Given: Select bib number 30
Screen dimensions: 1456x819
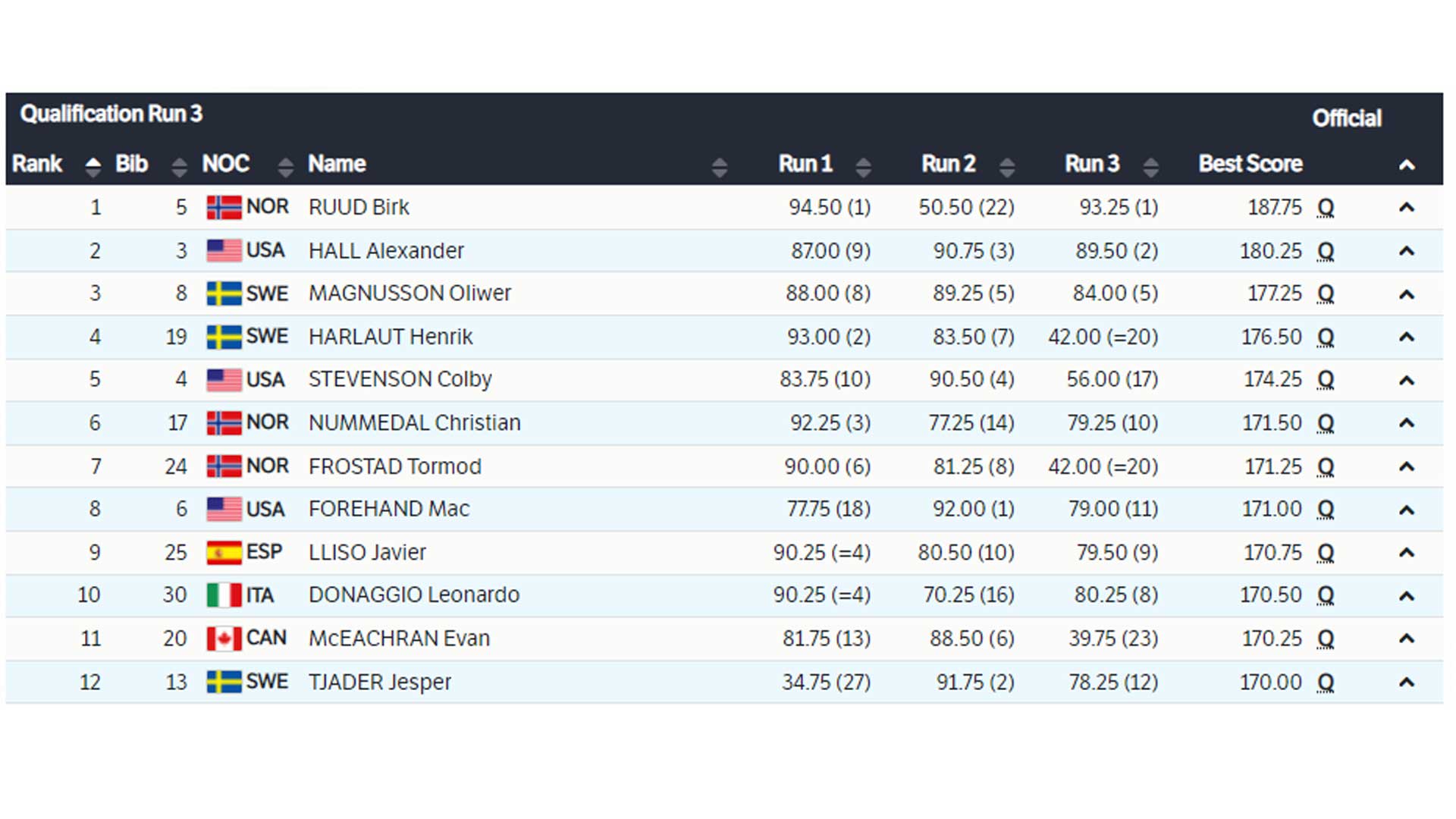Looking at the screenshot, I should click(174, 595).
